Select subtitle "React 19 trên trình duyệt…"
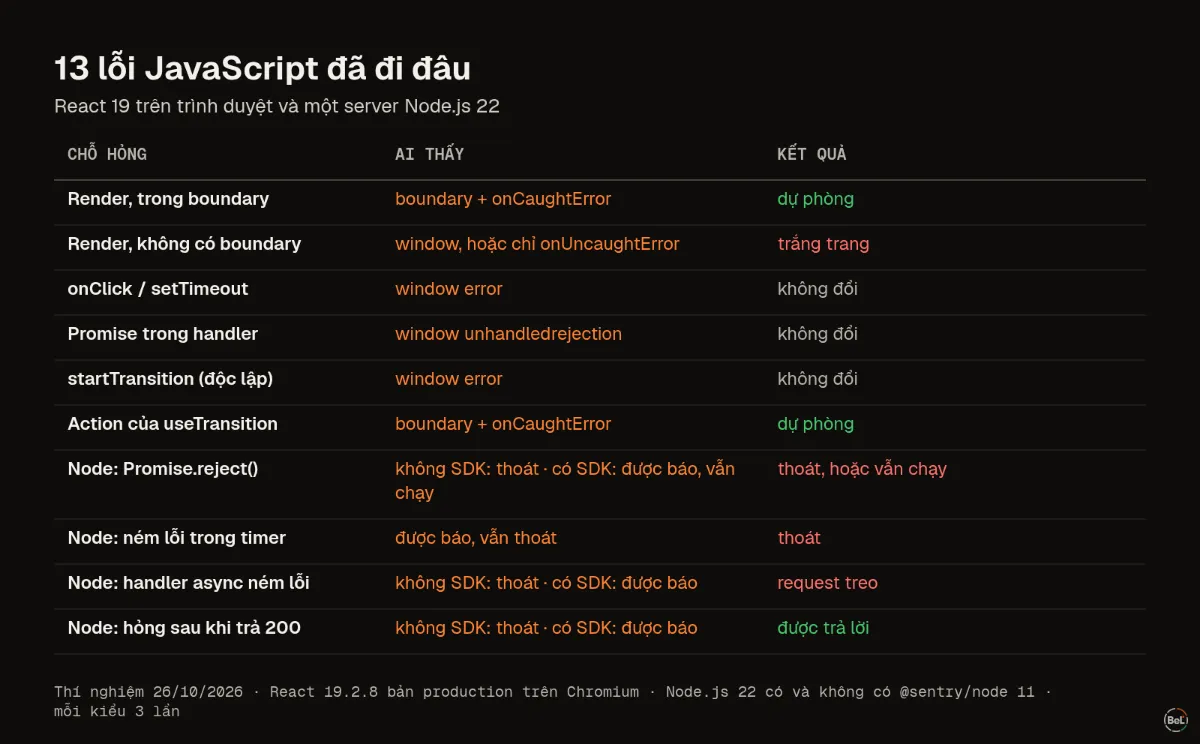Viewport: 1200px width, 744px height. pos(277,106)
